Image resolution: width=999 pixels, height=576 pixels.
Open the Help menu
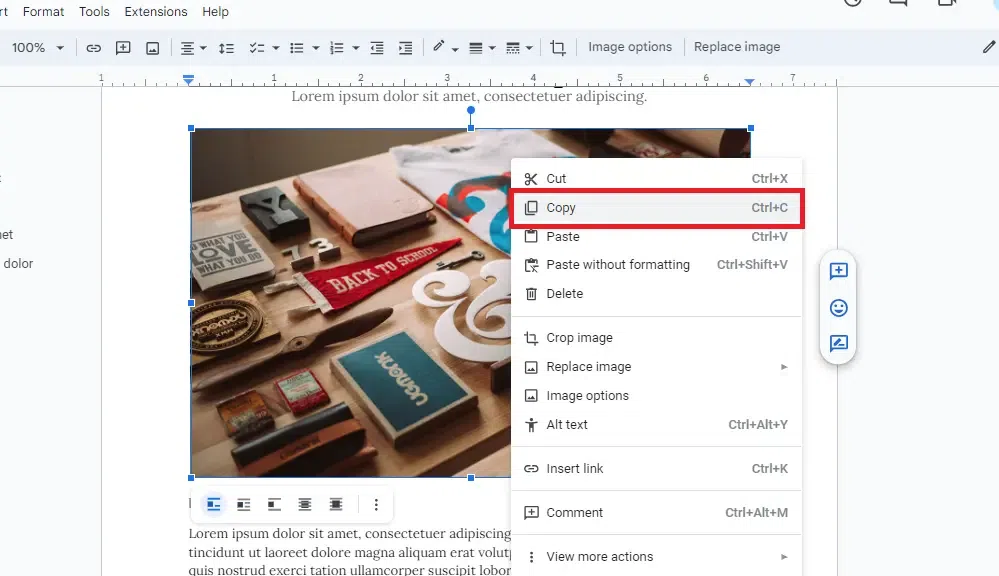coord(215,11)
